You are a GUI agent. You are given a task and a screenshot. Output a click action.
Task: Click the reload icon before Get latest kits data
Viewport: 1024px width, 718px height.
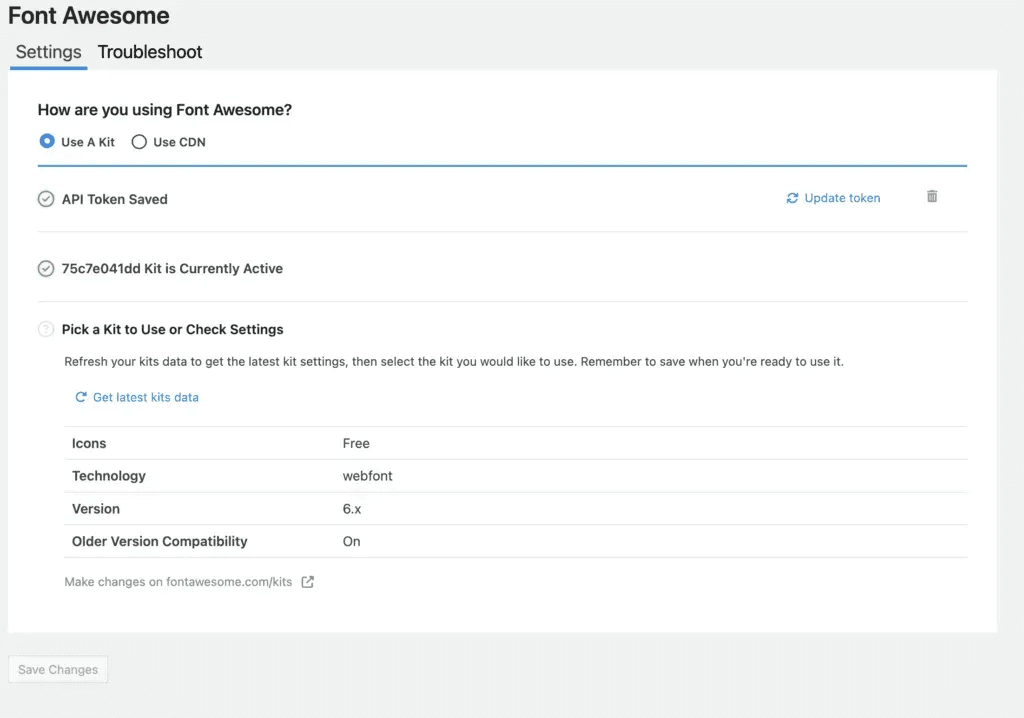(81, 397)
